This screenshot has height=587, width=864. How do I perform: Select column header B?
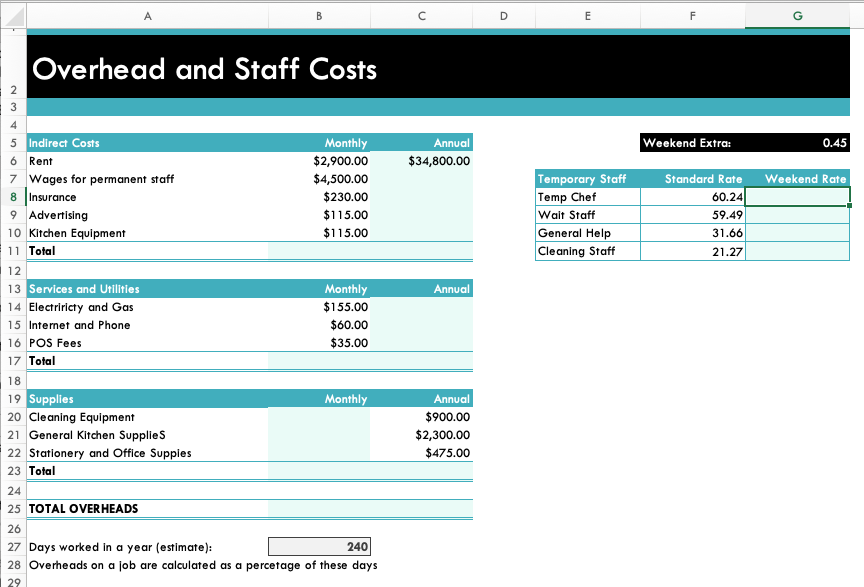click(x=319, y=16)
